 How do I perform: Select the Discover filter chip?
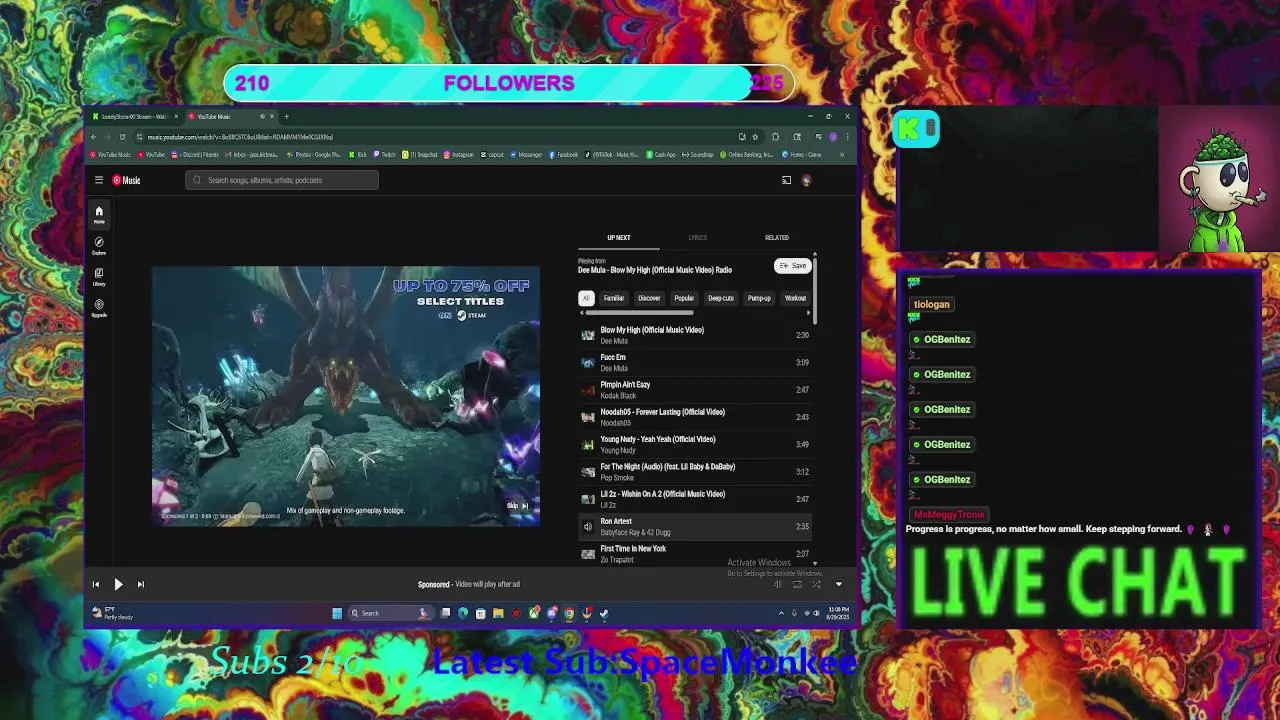click(x=649, y=298)
